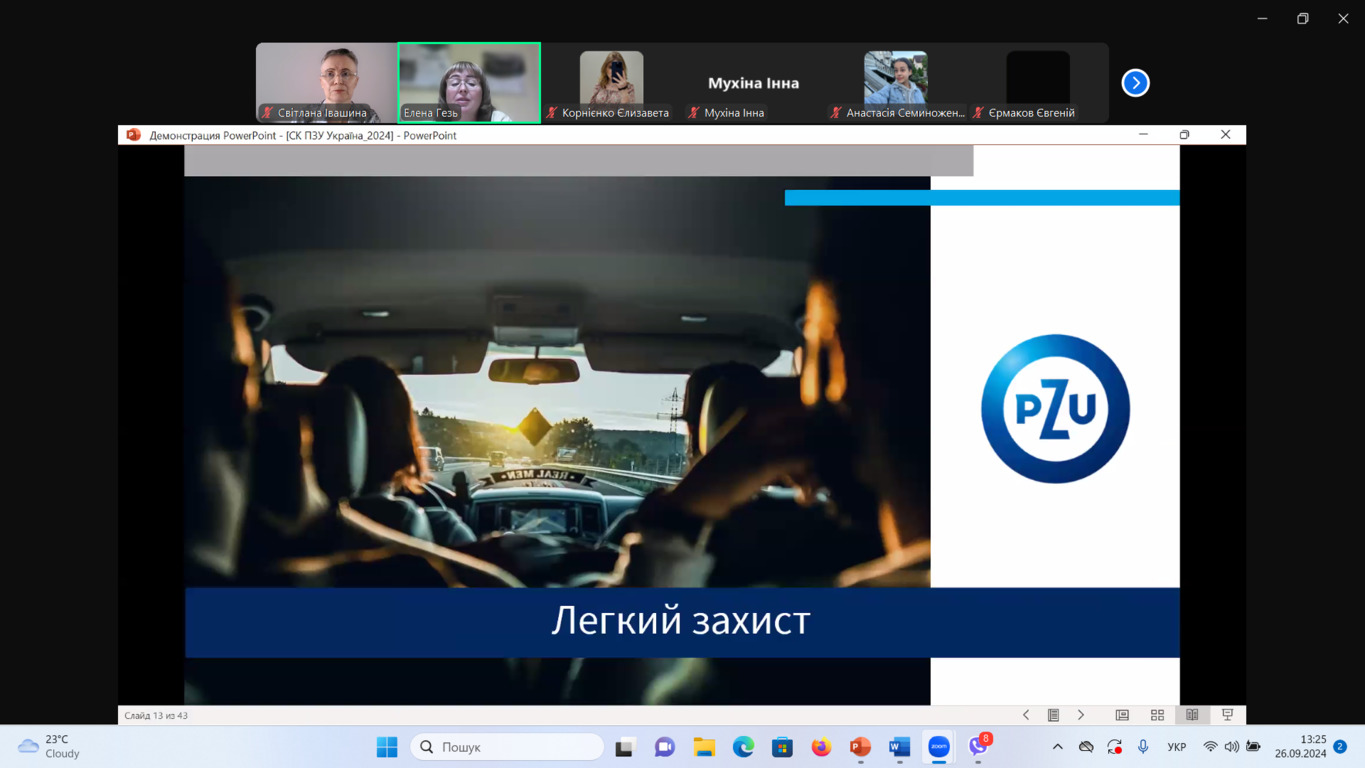The width and height of the screenshot is (1365, 768).
Task: Minimize the PowerPoint demonstration window
Action: point(1143,135)
